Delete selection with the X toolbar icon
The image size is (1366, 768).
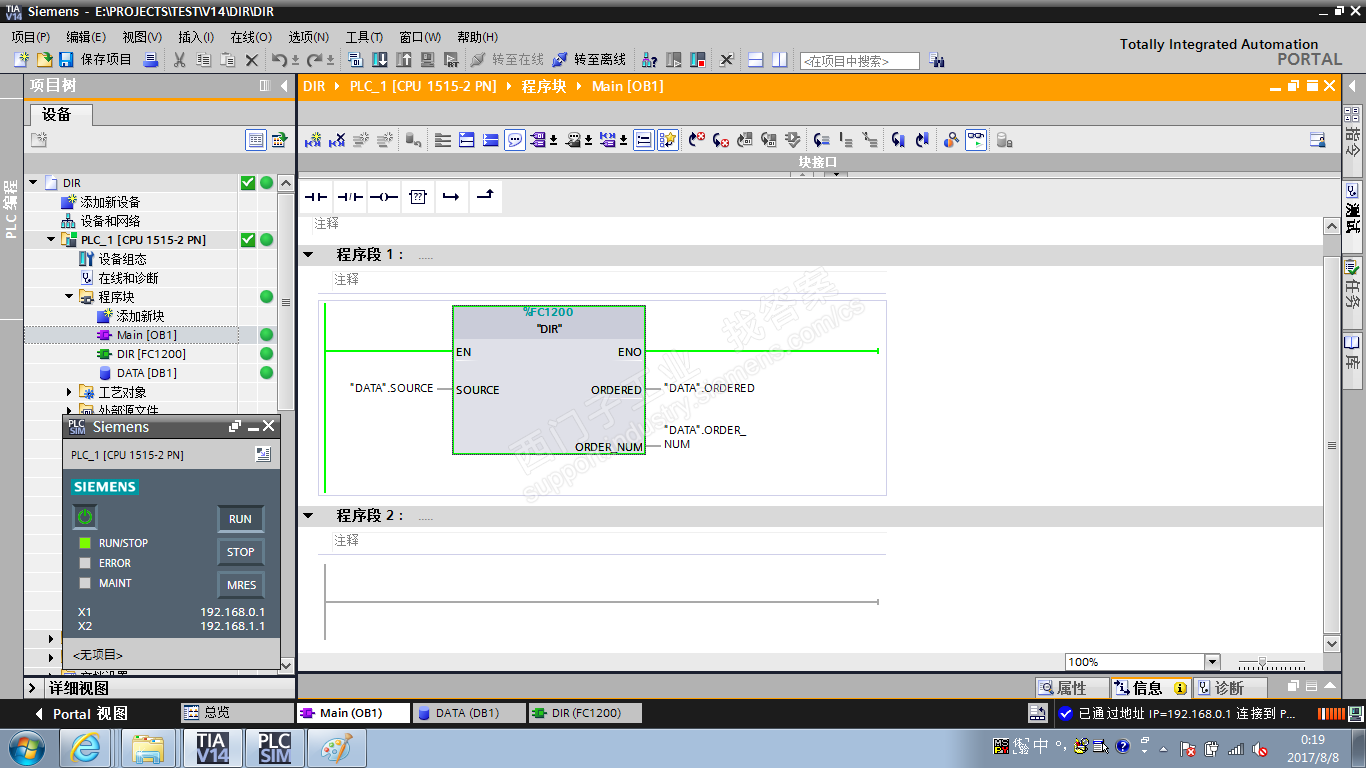click(x=252, y=60)
